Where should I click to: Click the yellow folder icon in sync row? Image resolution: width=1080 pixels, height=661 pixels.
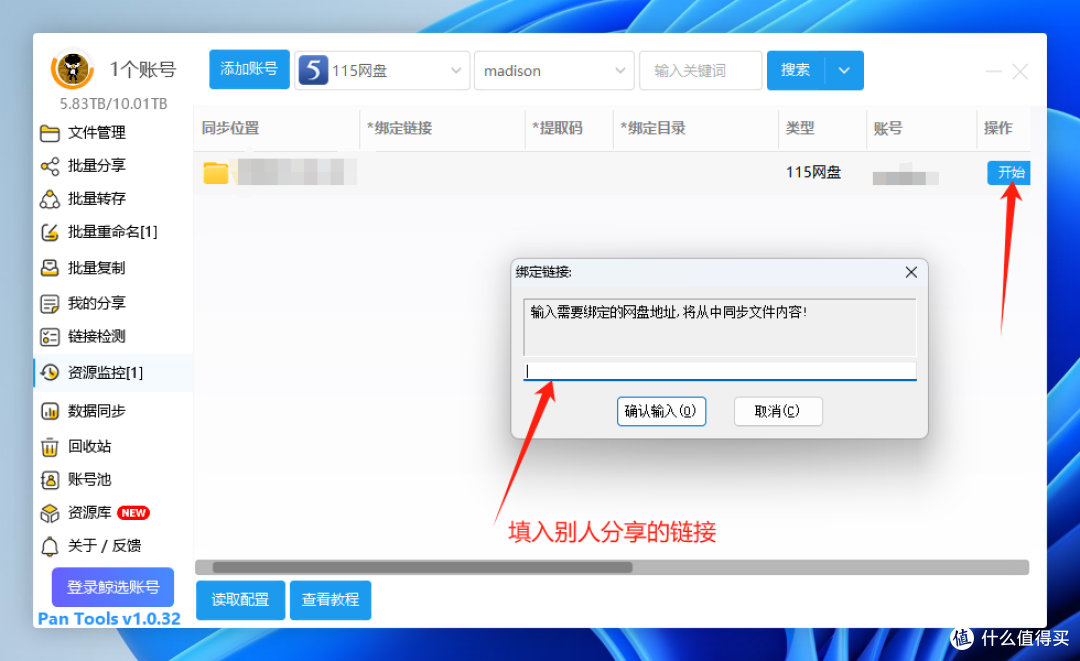[216, 172]
